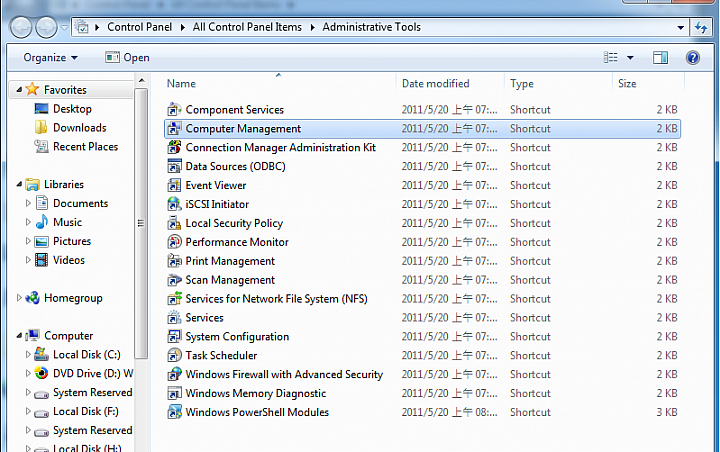This screenshot has width=720, height=452.
Task: Click the Services for Network File System icon
Action: tap(174, 299)
